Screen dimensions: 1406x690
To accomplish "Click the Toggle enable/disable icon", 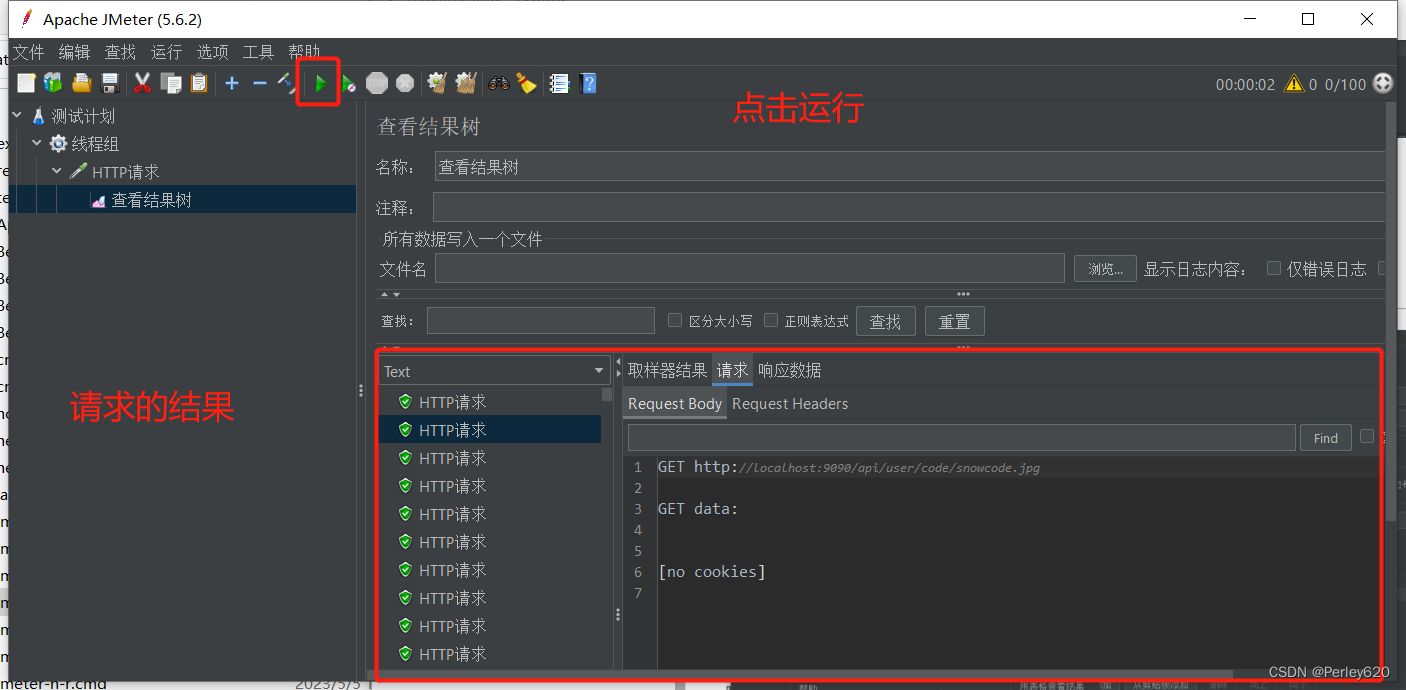I will pyautogui.click(x=287, y=84).
